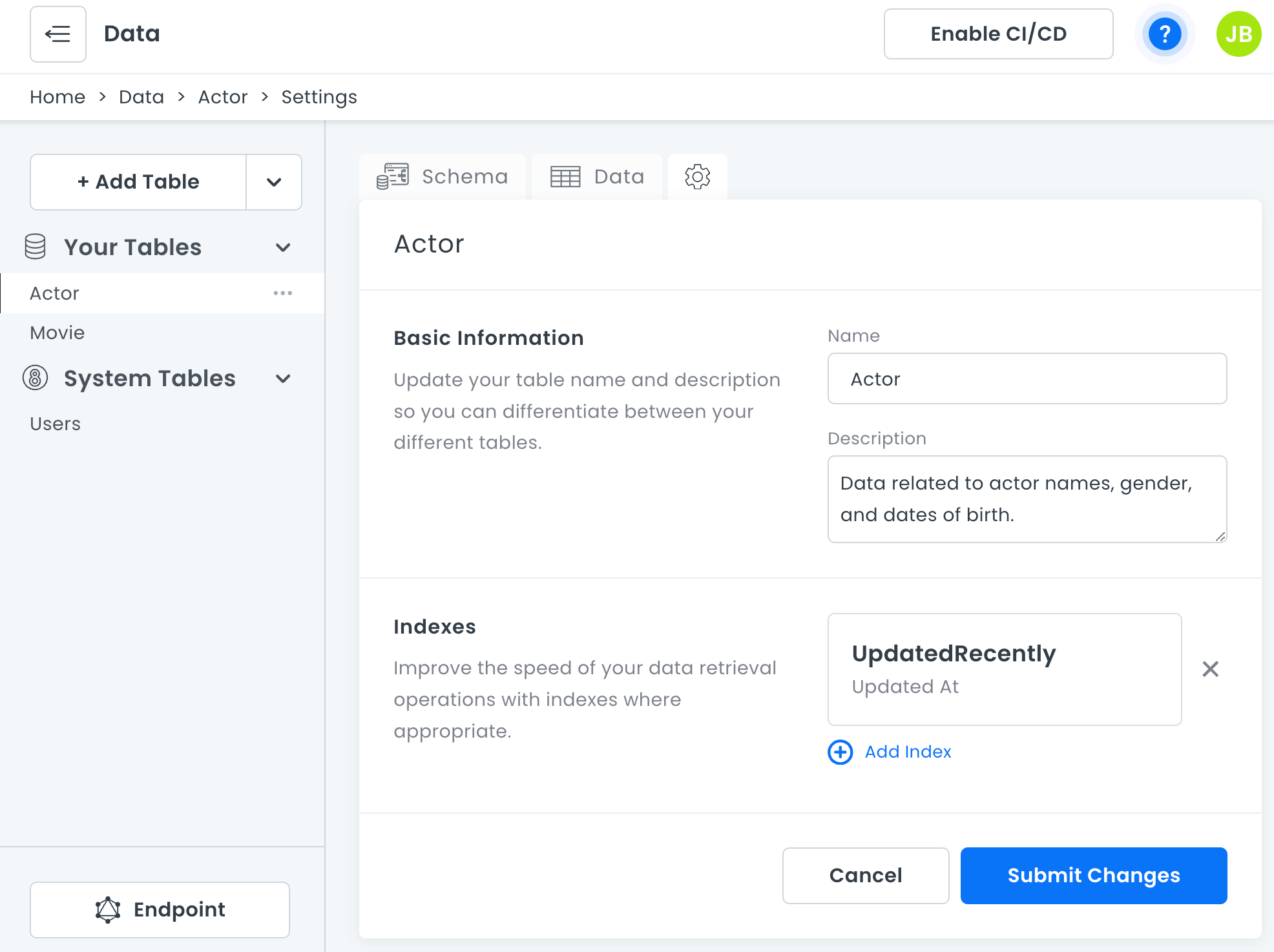Click the Submit Changes button
This screenshot has height=952, width=1274.
click(x=1093, y=875)
